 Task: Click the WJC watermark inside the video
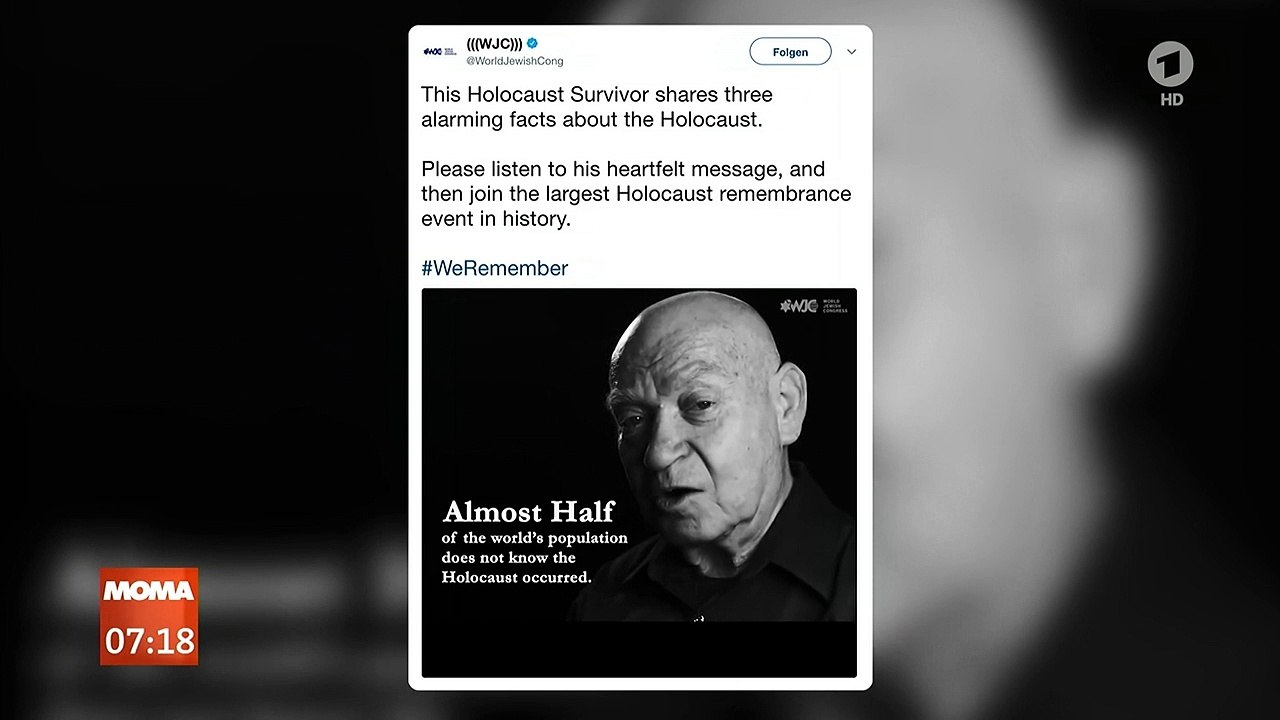814,306
